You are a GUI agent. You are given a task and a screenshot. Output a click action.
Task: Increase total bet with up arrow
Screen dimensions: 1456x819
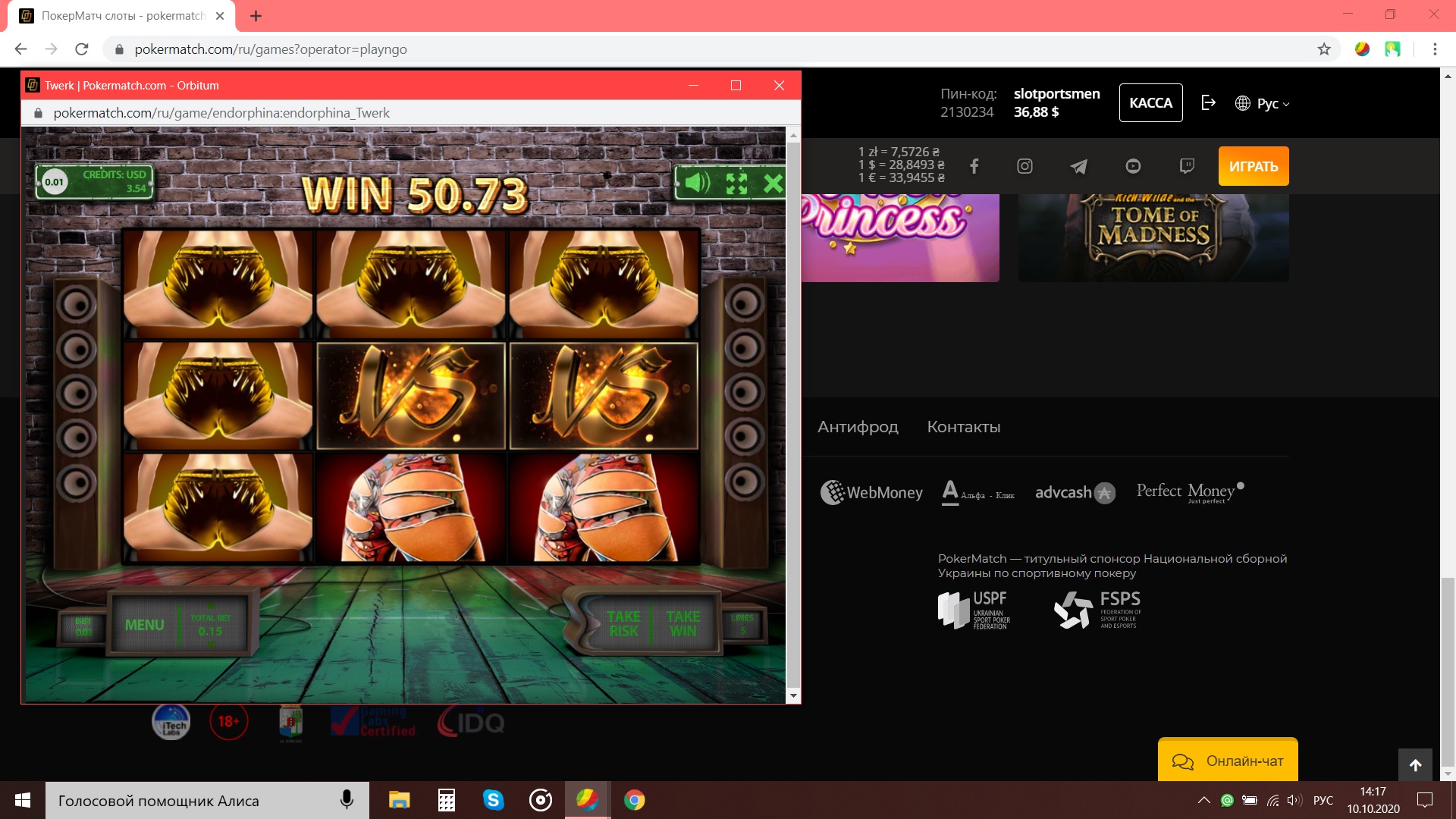pos(210,606)
